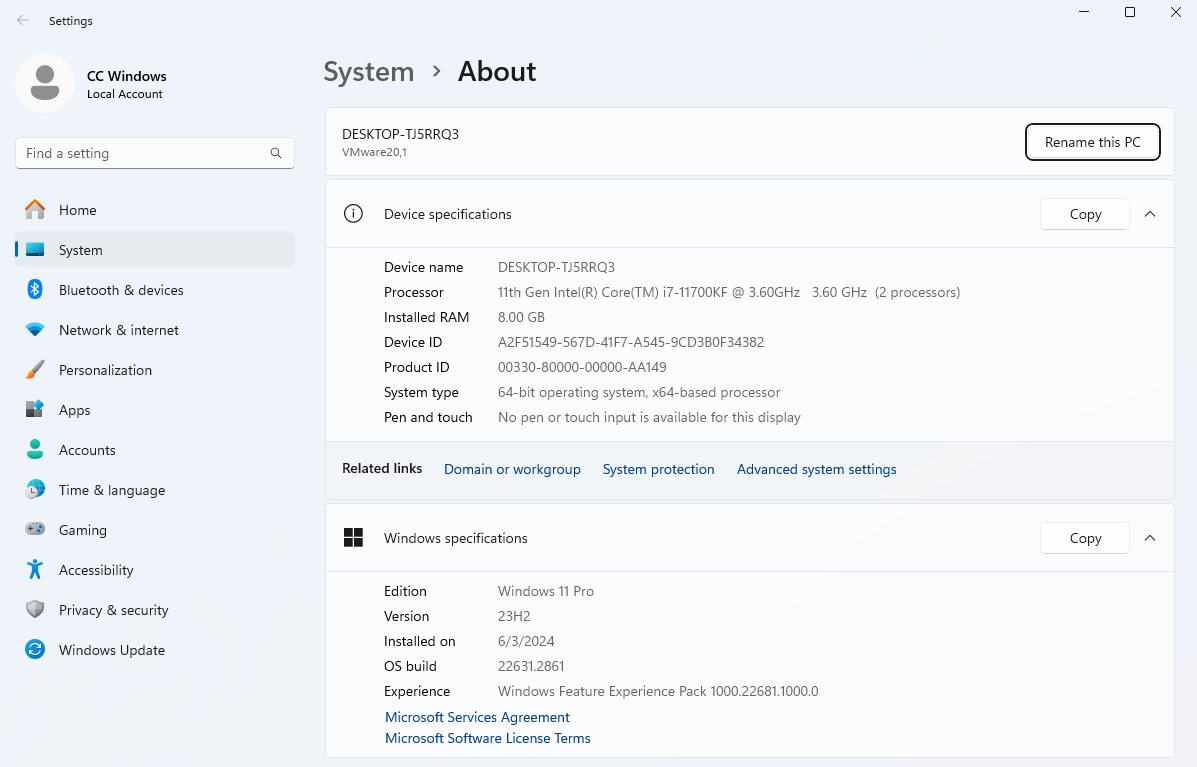The height and width of the screenshot is (767, 1197).
Task: Click System in the breadcrumb heading
Action: click(x=369, y=72)
